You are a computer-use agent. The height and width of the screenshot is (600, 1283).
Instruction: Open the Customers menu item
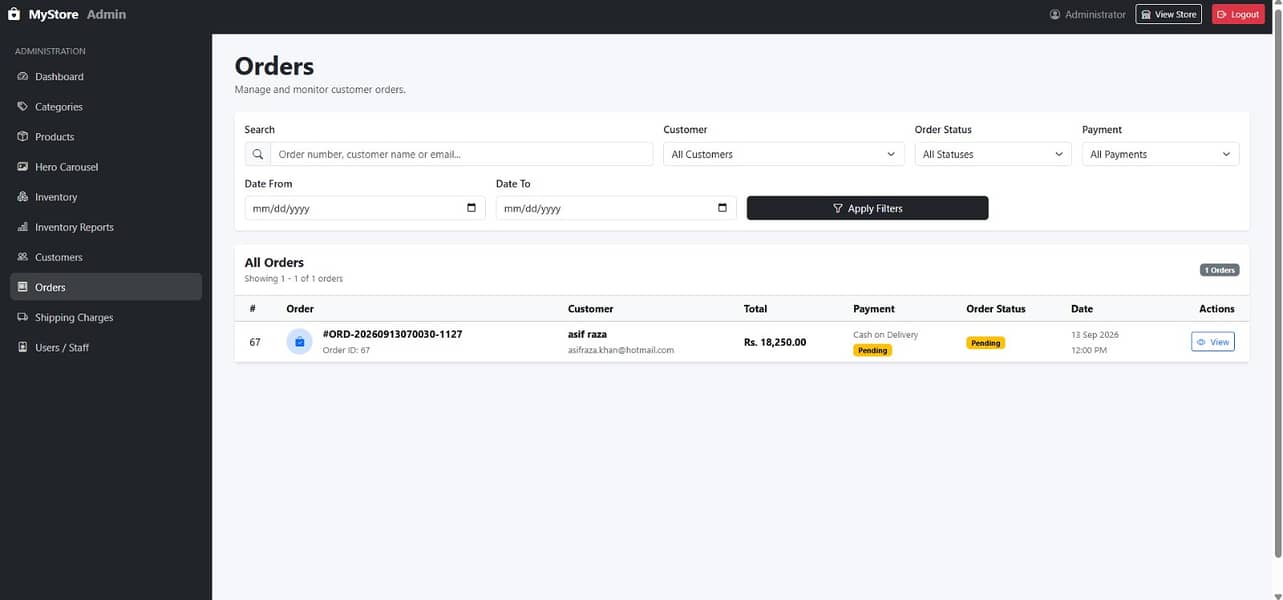[x=106, y=257]
